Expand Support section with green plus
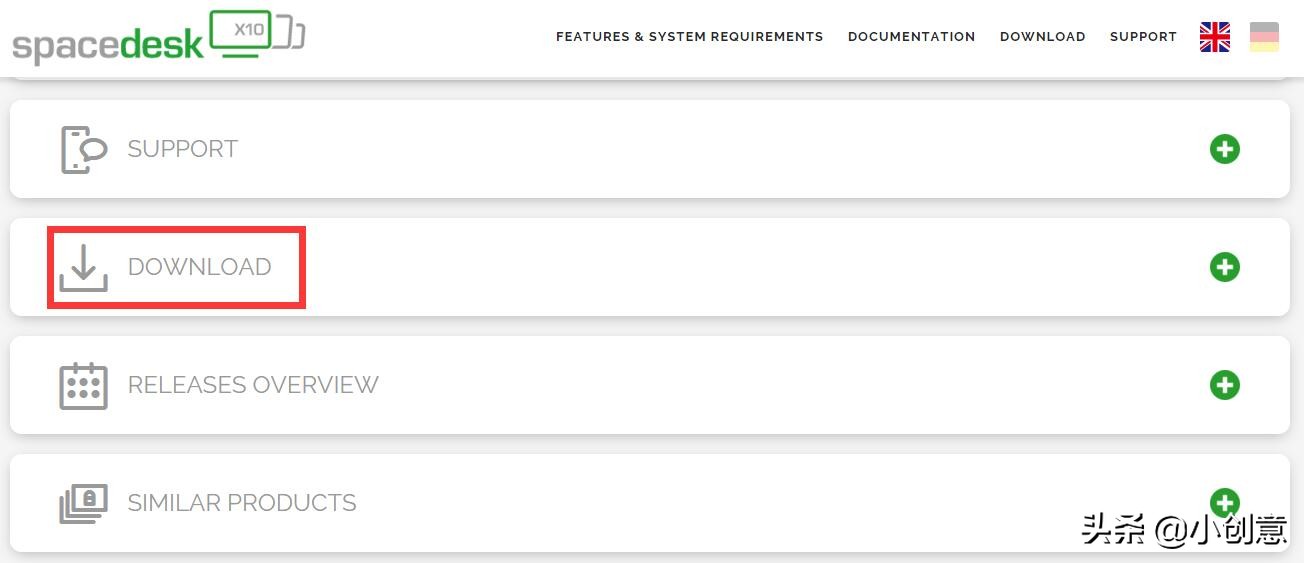Viewport: 1304px width, 563px height. coord(1225,149)
